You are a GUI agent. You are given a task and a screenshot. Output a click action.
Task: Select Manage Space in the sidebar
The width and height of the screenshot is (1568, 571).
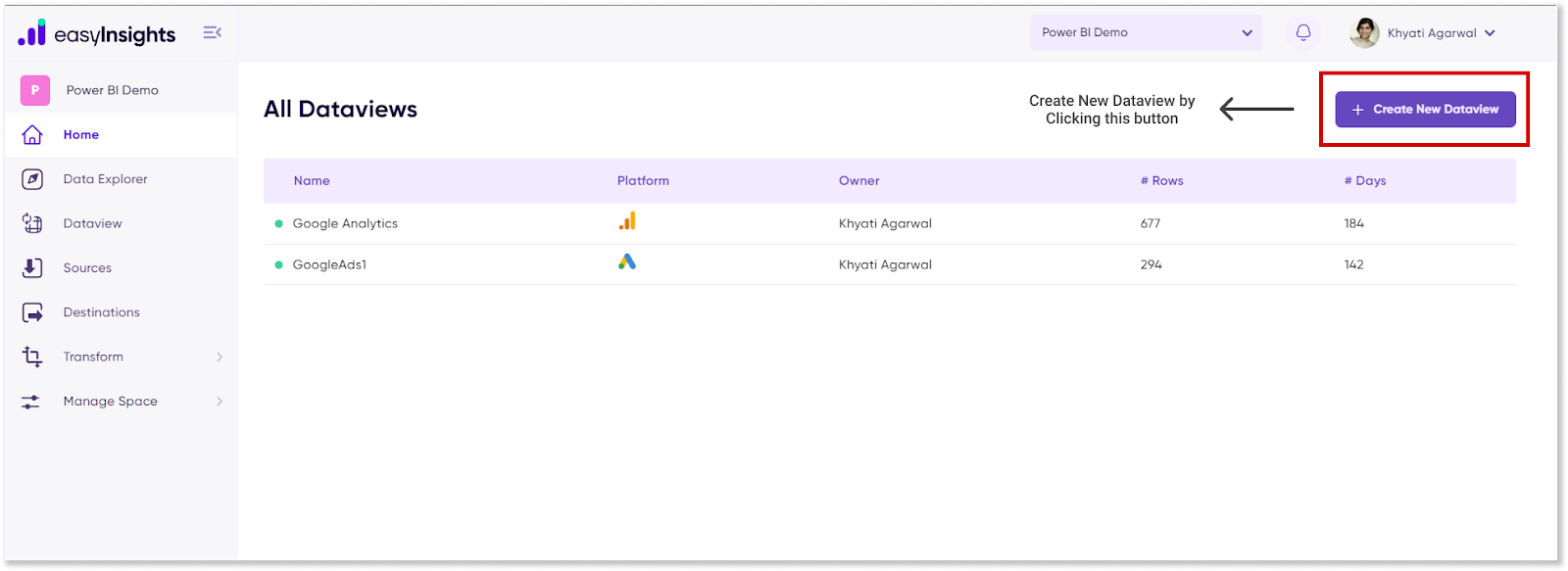coord(121,402)
